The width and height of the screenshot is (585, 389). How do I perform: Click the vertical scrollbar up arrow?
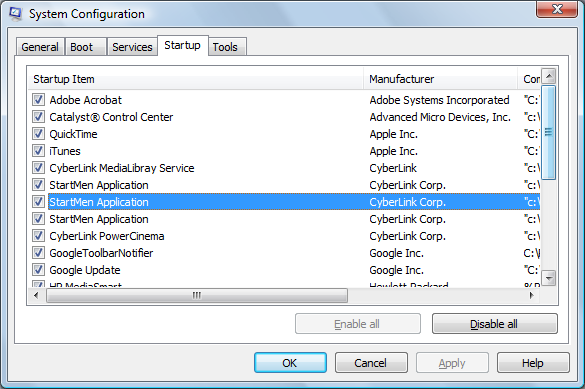click(548, 76)
